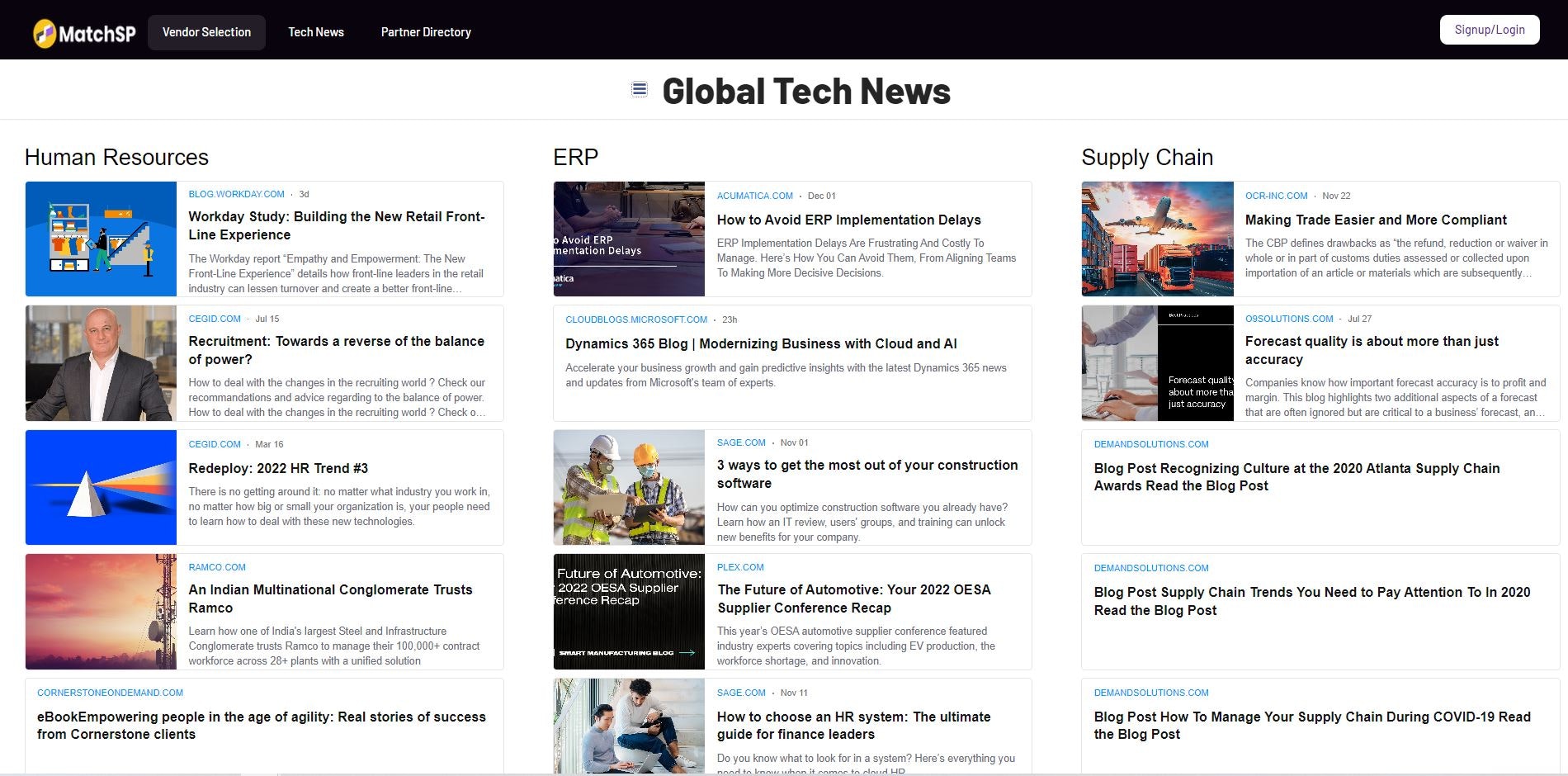Screen dimensions: 1568x776
Task: Open the forecast quality thumbnail
Action: coord(1158,363)
